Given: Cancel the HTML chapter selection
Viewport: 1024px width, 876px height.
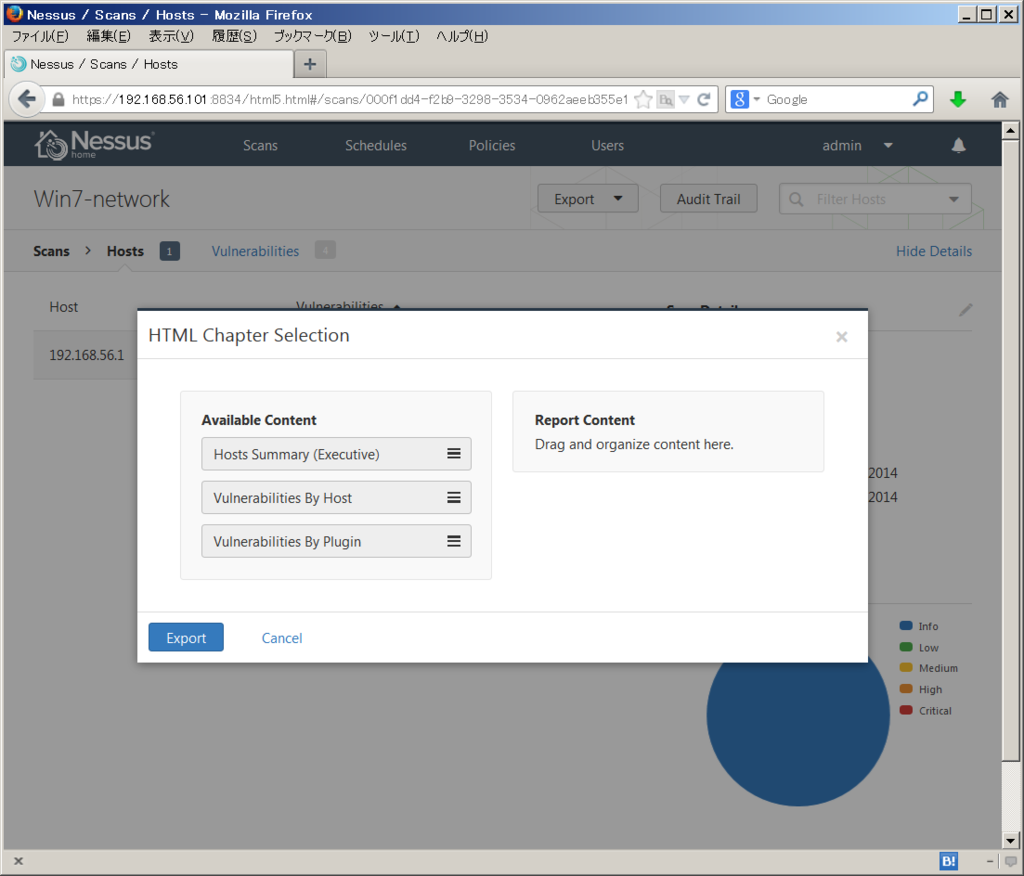Looking at the screenshot, I should tap(282, 638).
